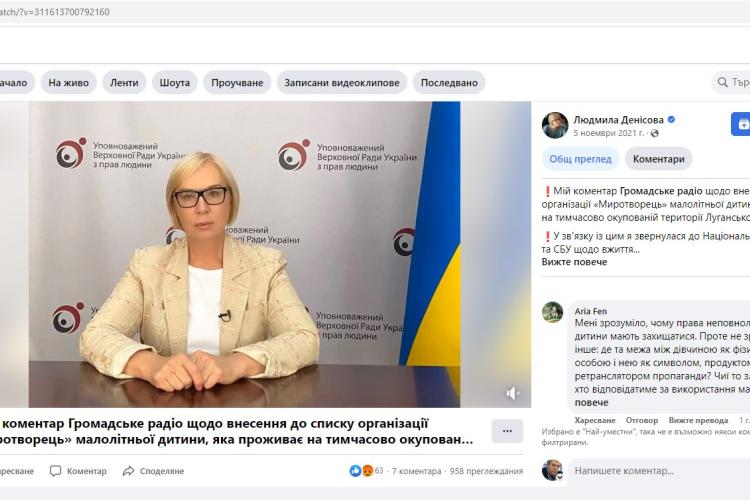Click the Напишете коментар input field
Image resolution: width=750 pixels, height=500 pixels.
coord(659,471)
